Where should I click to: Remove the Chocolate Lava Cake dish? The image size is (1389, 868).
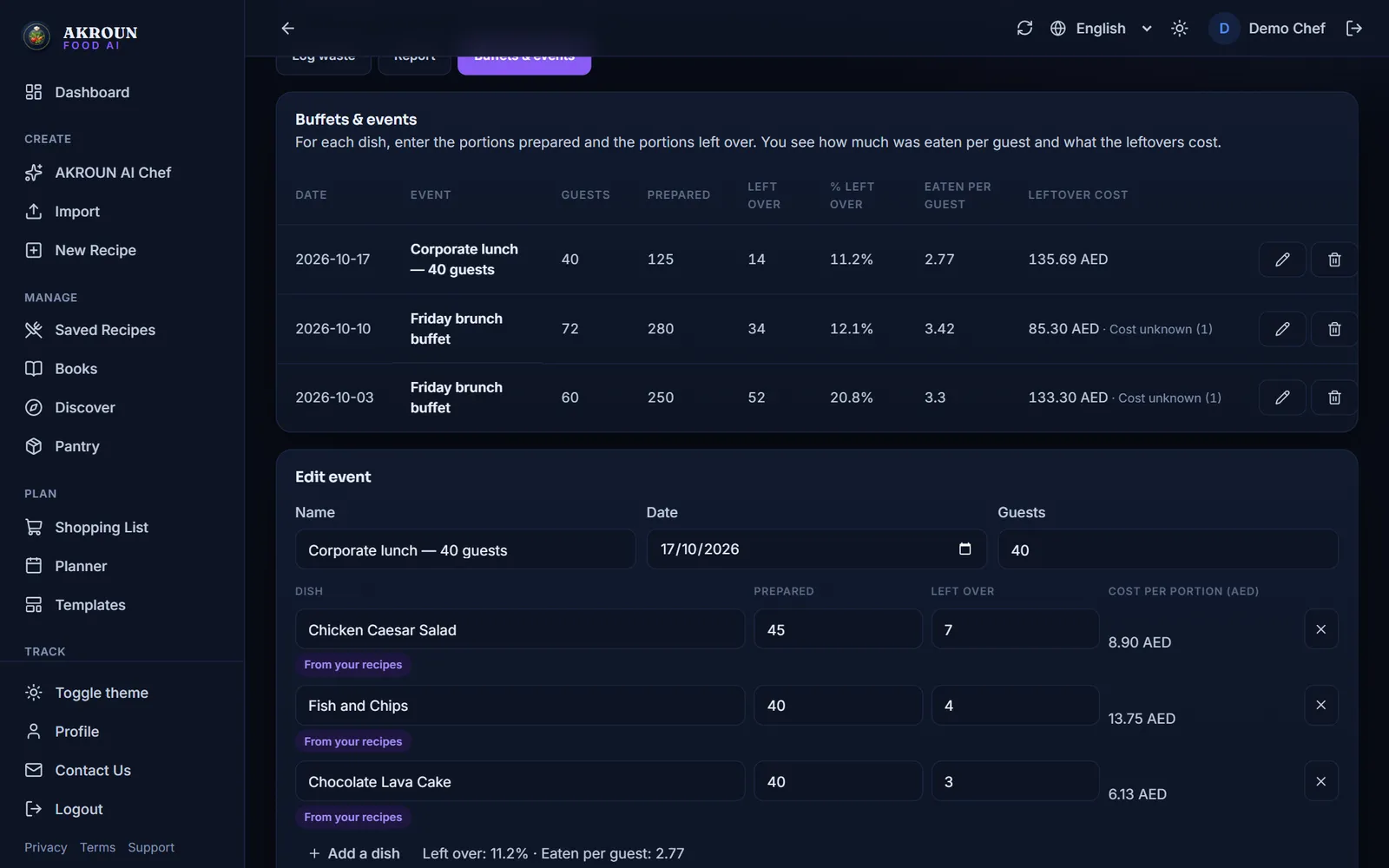[1320, 781]
